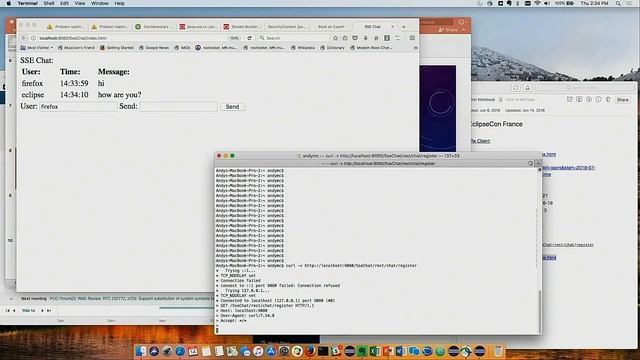The width and height of the screenshot is (640, 360).
Task: Click Share button in the notes window
Action: [622, 100]
